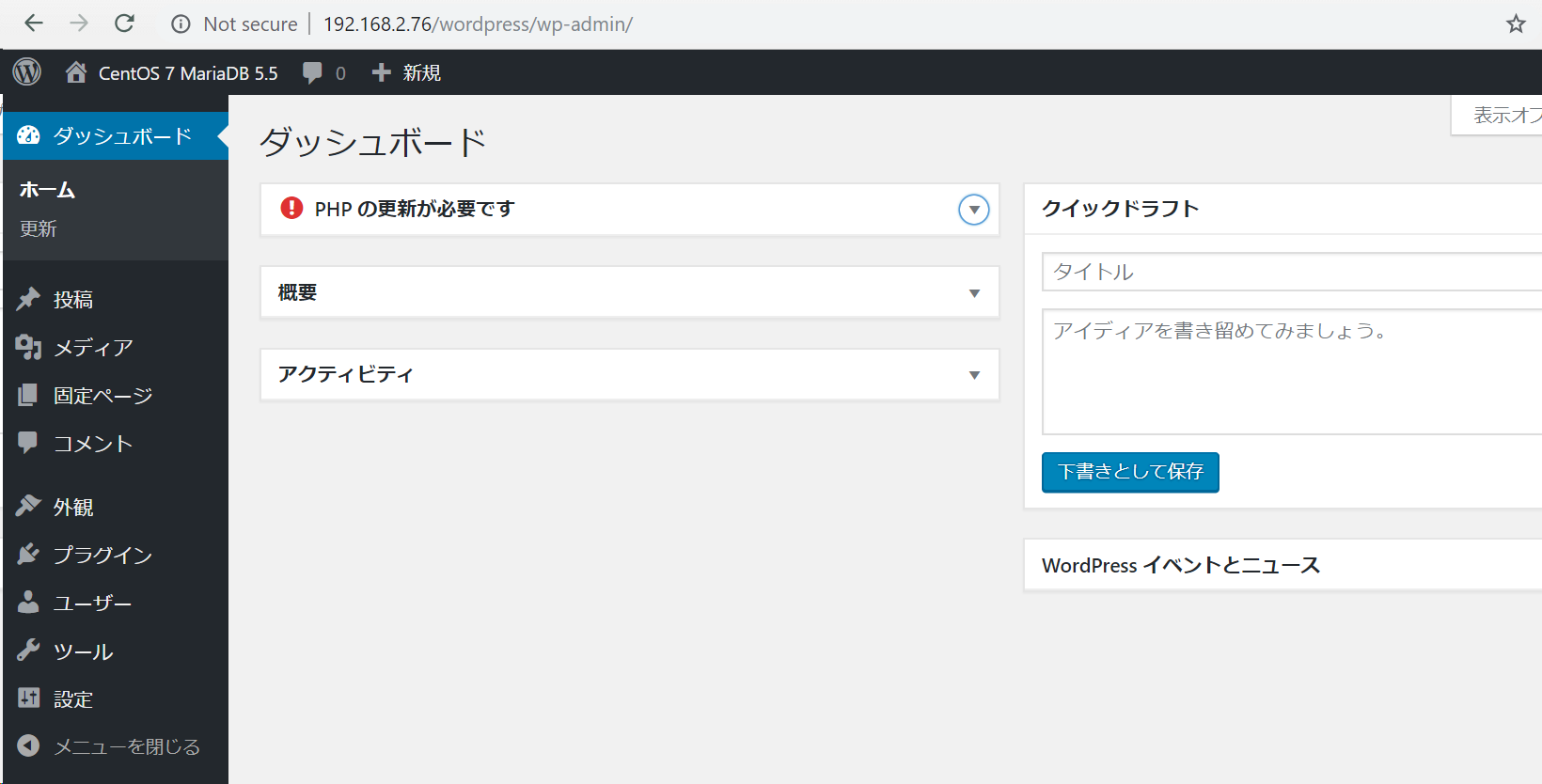
Task: Click the pushpin icon for 投稿
Action: coord(28,299)
